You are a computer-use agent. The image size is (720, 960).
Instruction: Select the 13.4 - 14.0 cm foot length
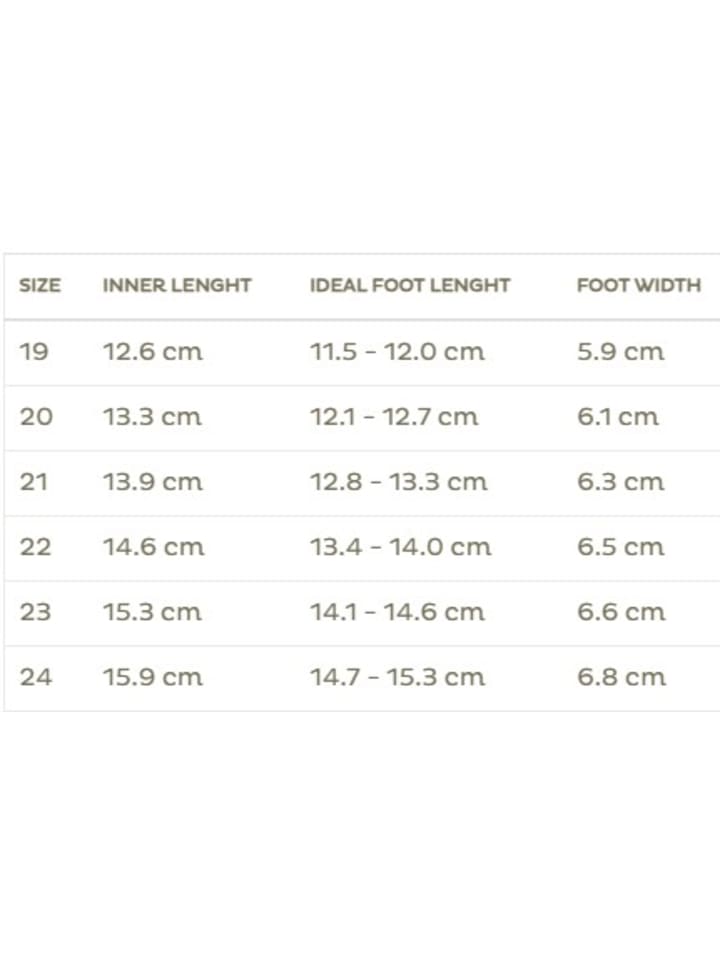tap(400, 547)
